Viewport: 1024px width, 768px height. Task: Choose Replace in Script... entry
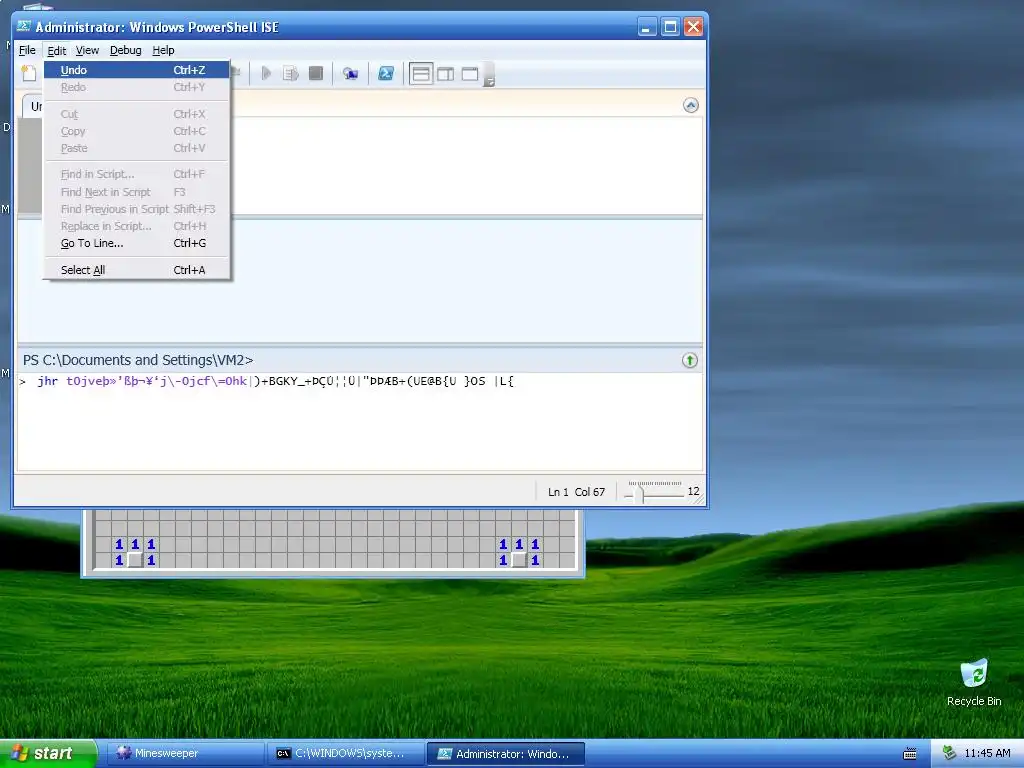(x=136, y=225)
